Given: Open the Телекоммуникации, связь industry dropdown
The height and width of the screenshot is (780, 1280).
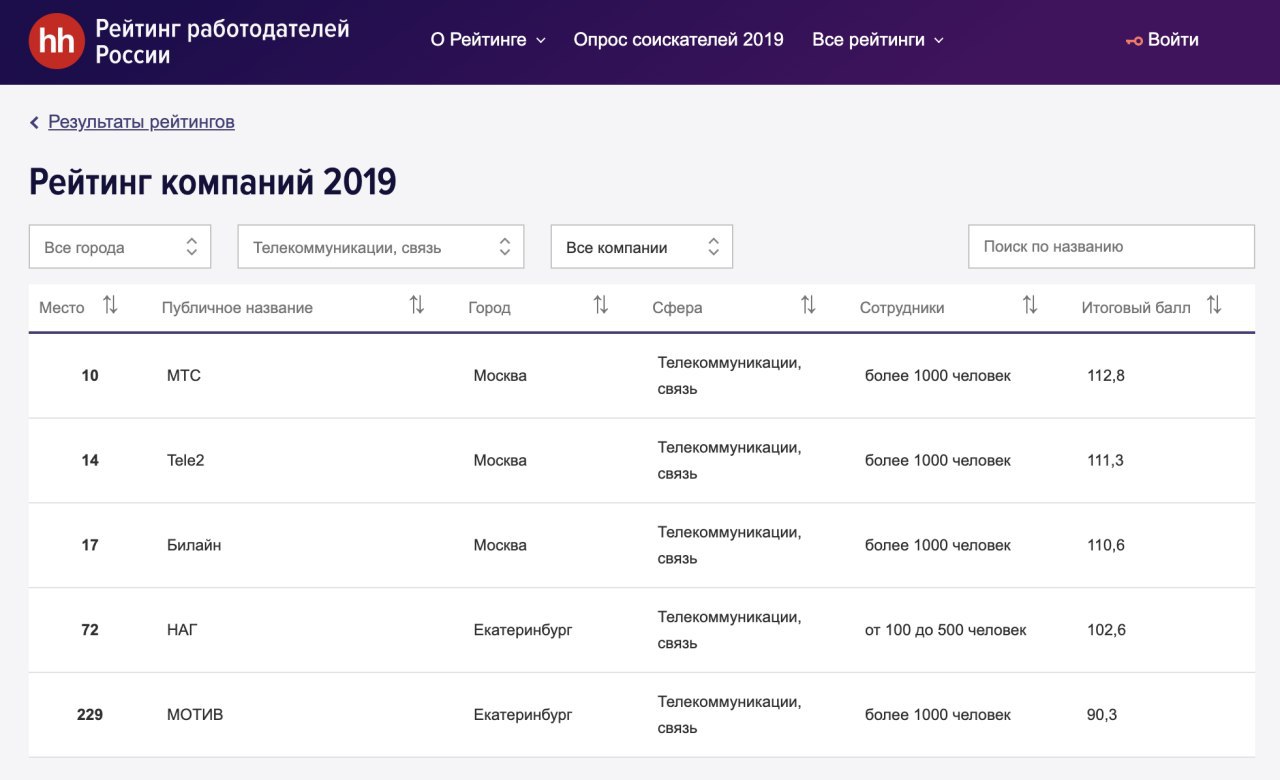Looking at the screenshot, I should (x=381, y=247).
